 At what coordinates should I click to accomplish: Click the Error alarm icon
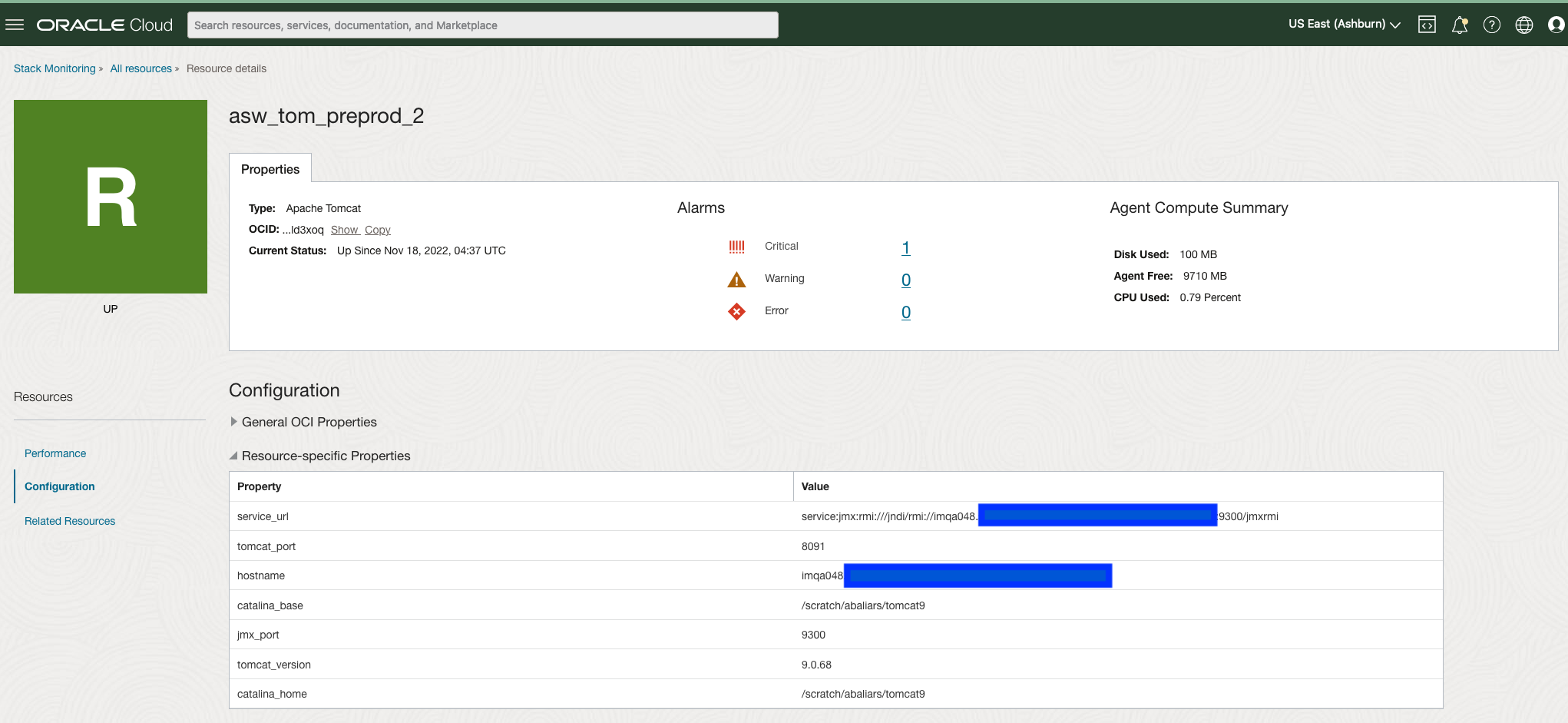tap(736, 311)
